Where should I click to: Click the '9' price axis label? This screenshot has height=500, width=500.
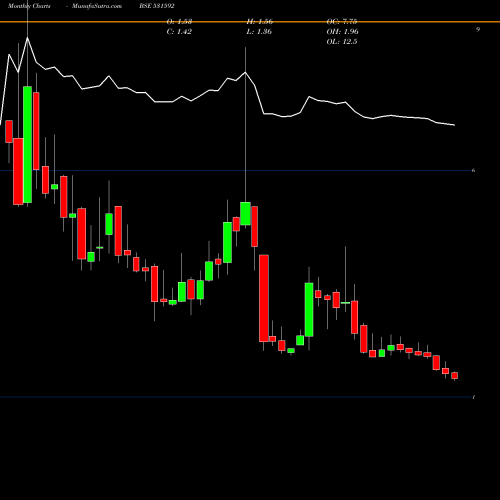tap(478, 29)
